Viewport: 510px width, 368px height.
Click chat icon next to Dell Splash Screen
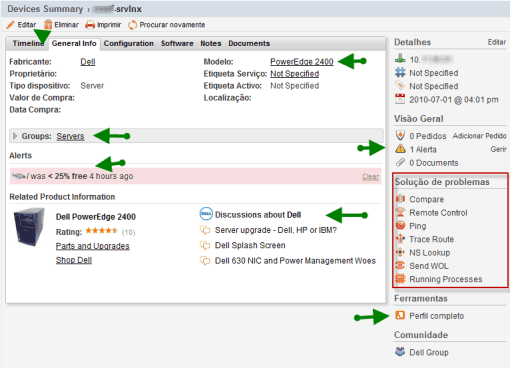[x=205, y=245]
